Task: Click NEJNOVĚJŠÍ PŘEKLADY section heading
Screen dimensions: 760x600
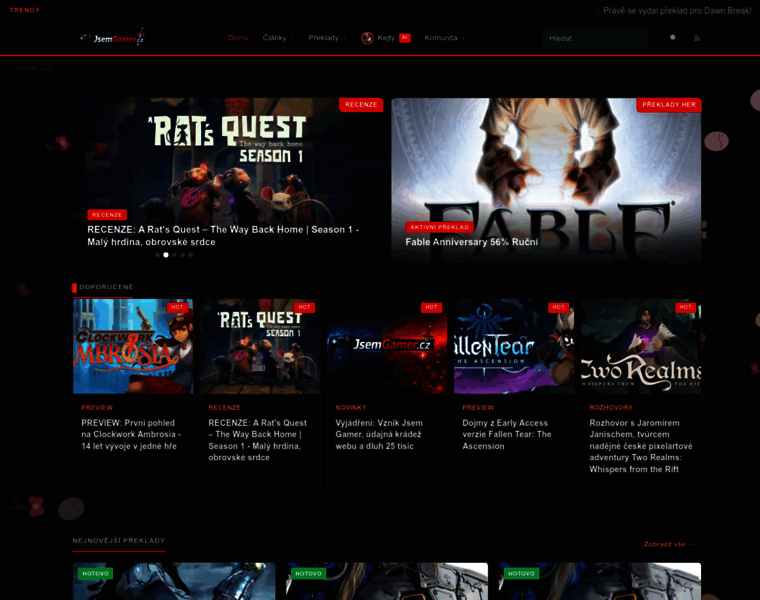Action: [119, 540]
